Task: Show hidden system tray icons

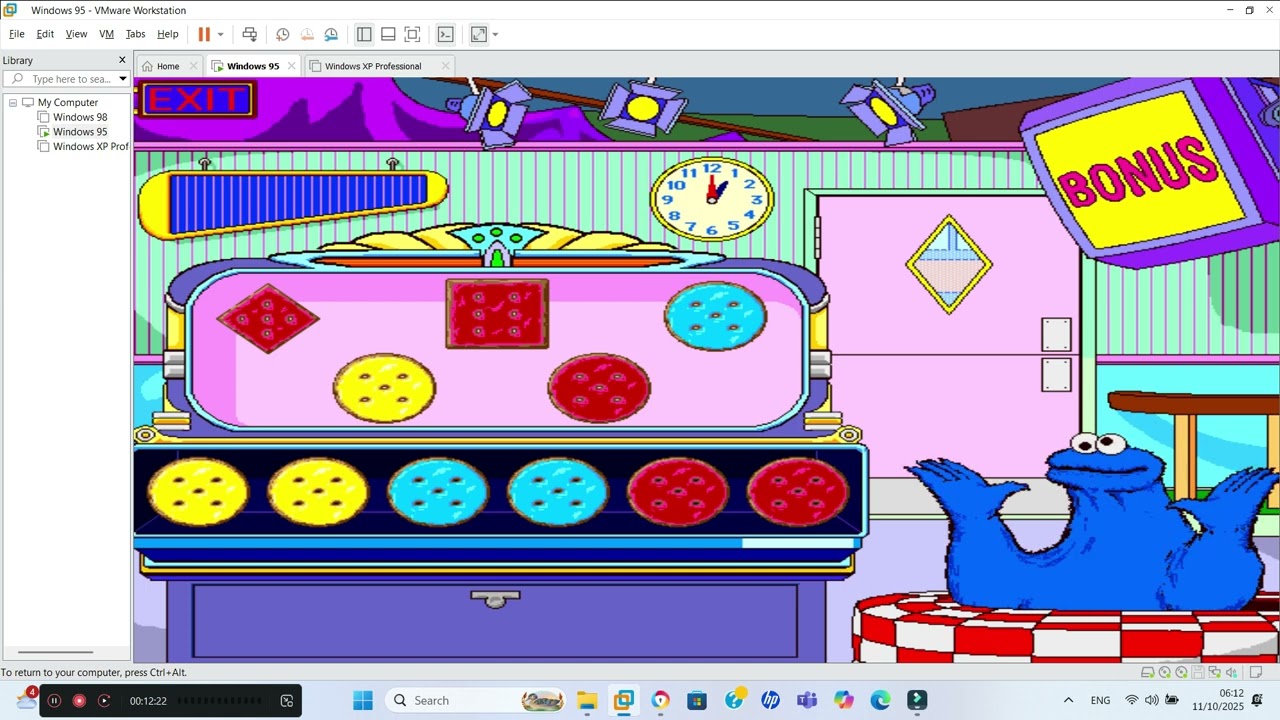Action: coord(1068,700)
